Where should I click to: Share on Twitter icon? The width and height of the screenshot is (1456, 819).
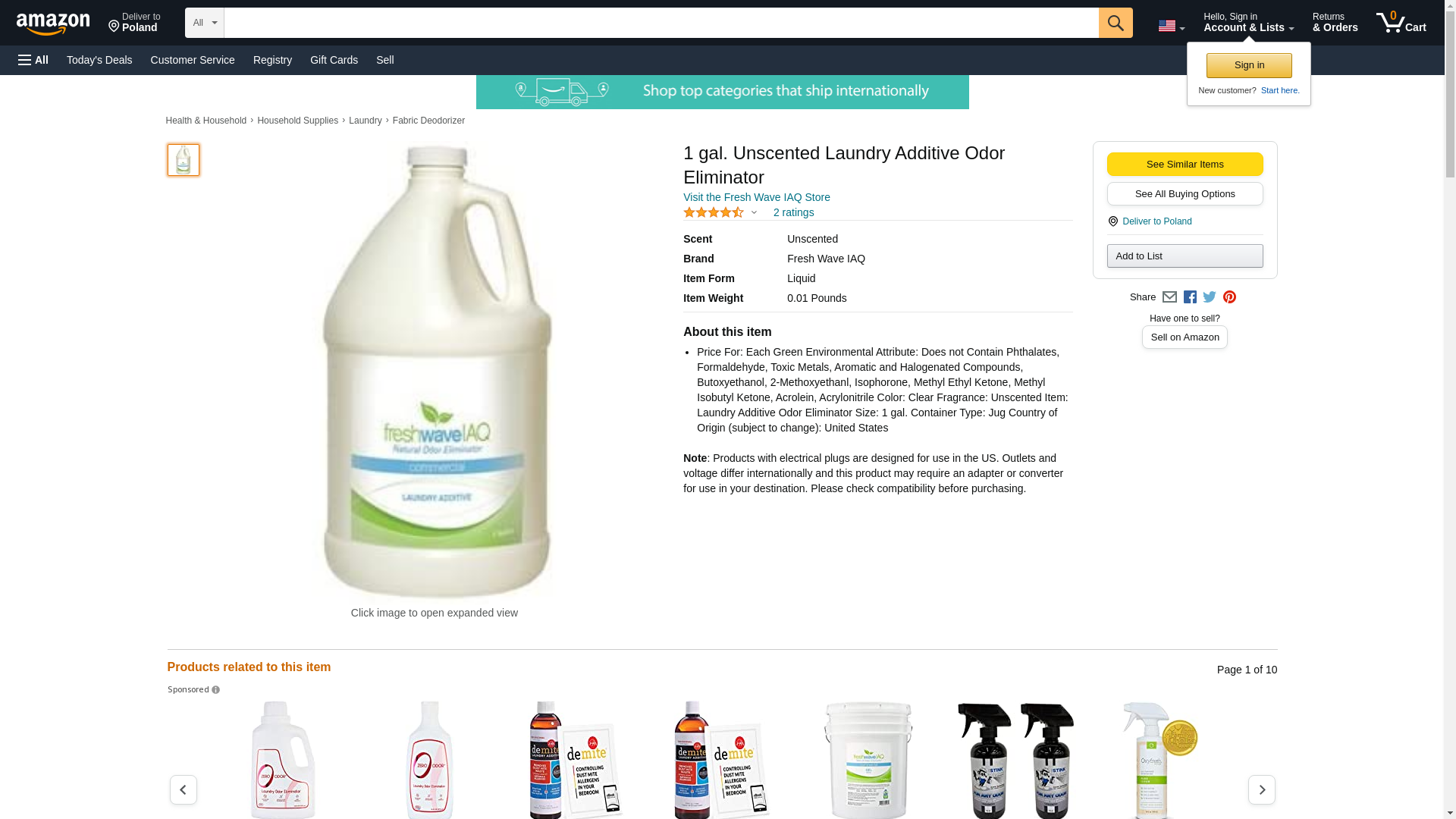pos(1210,297)
